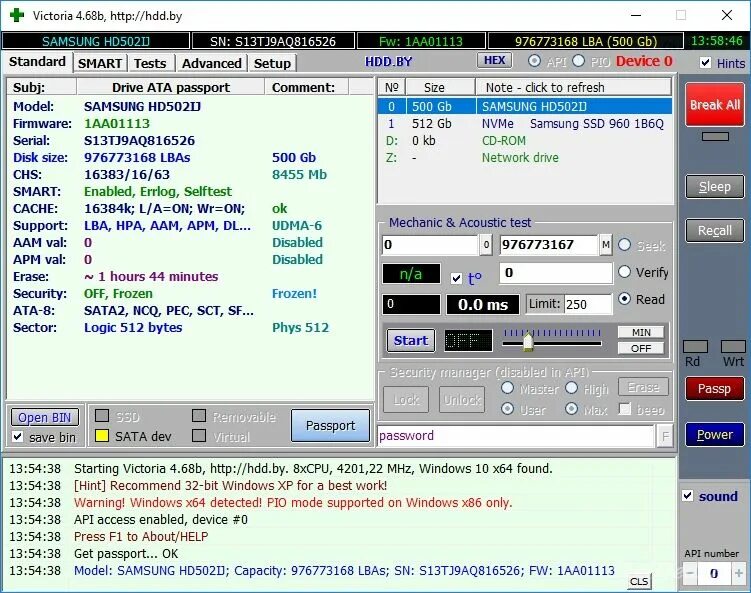
Task: Click the n/a temperature display
Action: (x=411, y=274)
